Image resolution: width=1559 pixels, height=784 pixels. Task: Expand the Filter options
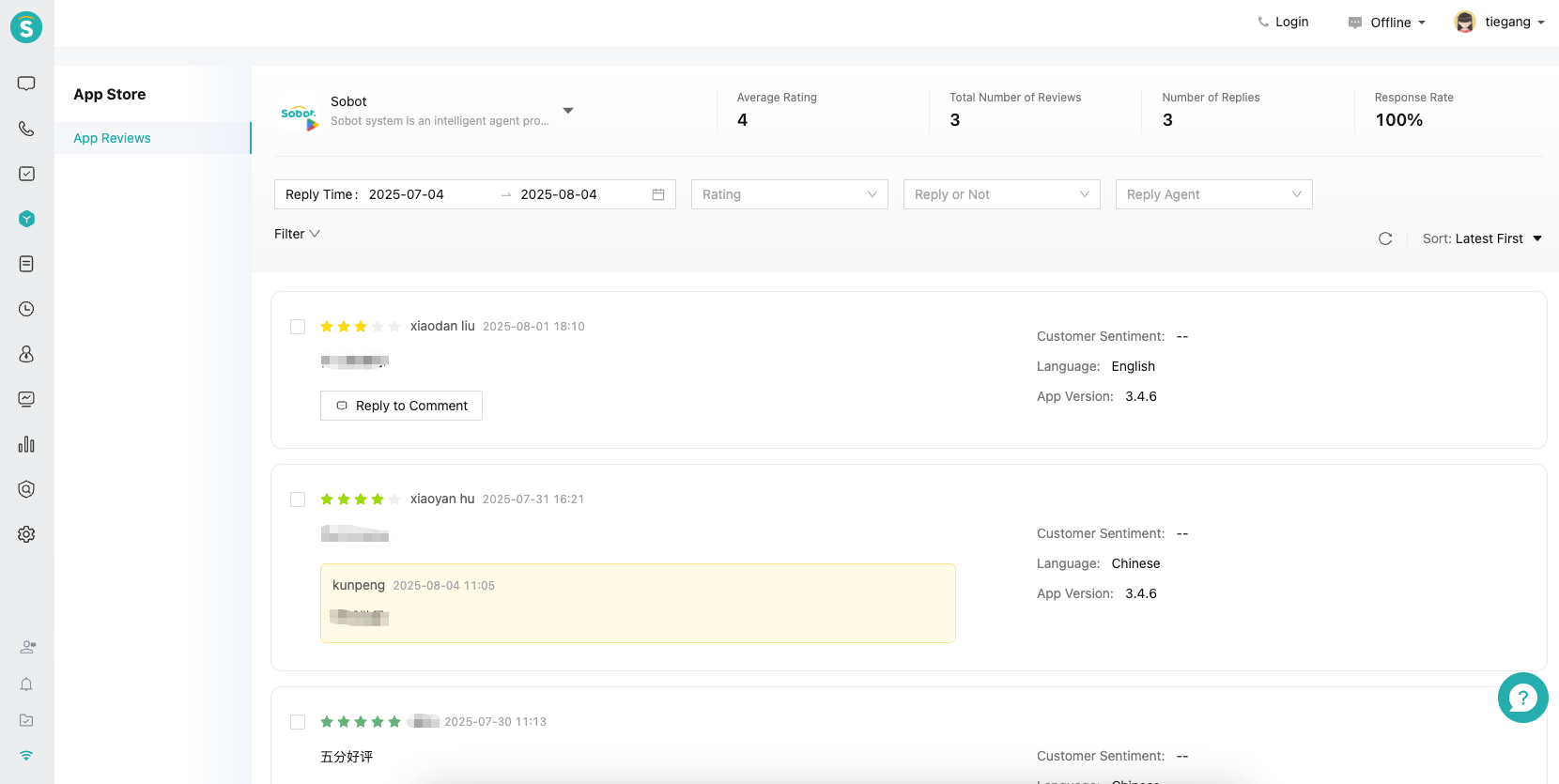(297, 234)
